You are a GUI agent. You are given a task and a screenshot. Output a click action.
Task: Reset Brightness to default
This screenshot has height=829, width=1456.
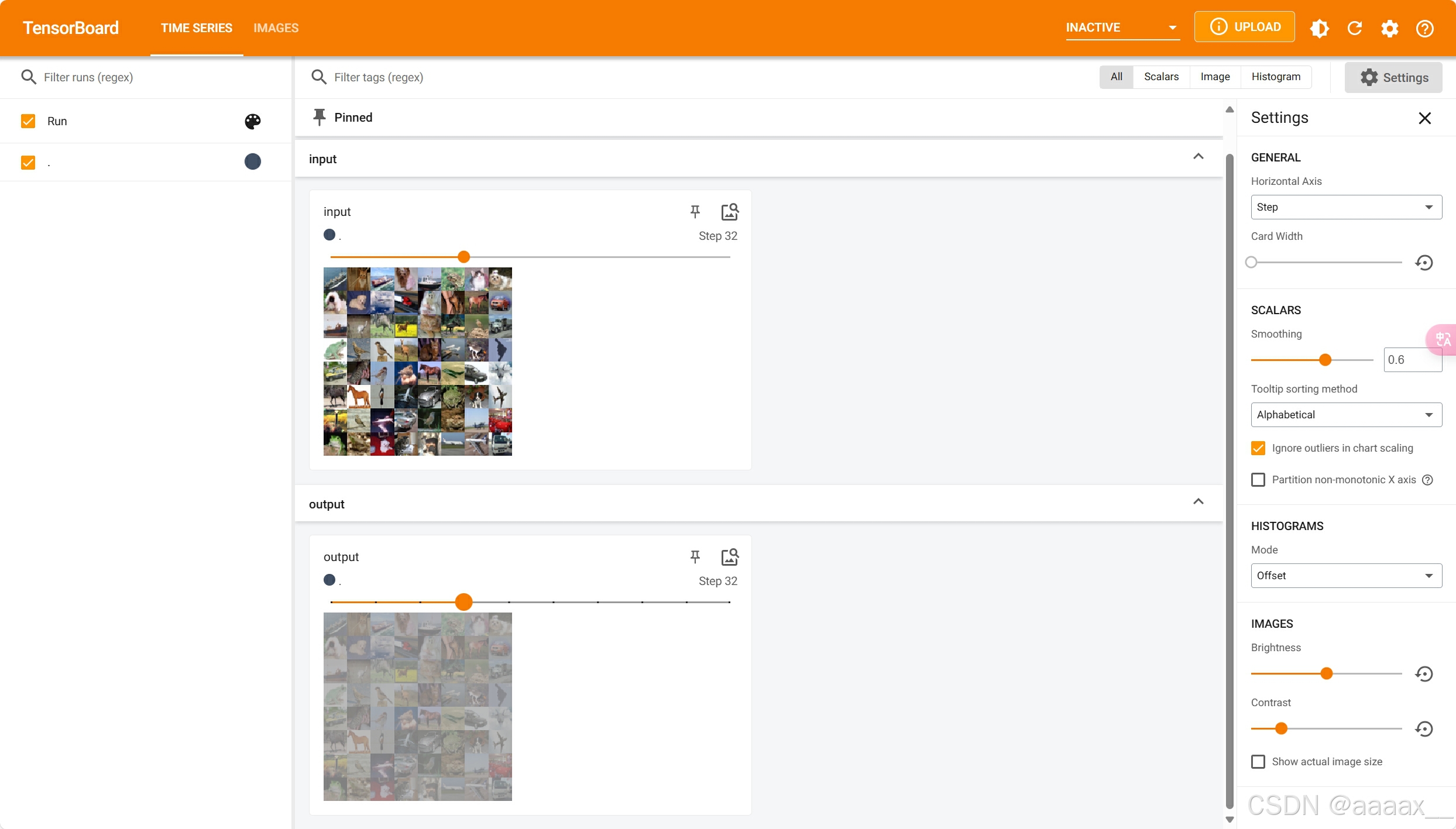1424,673
